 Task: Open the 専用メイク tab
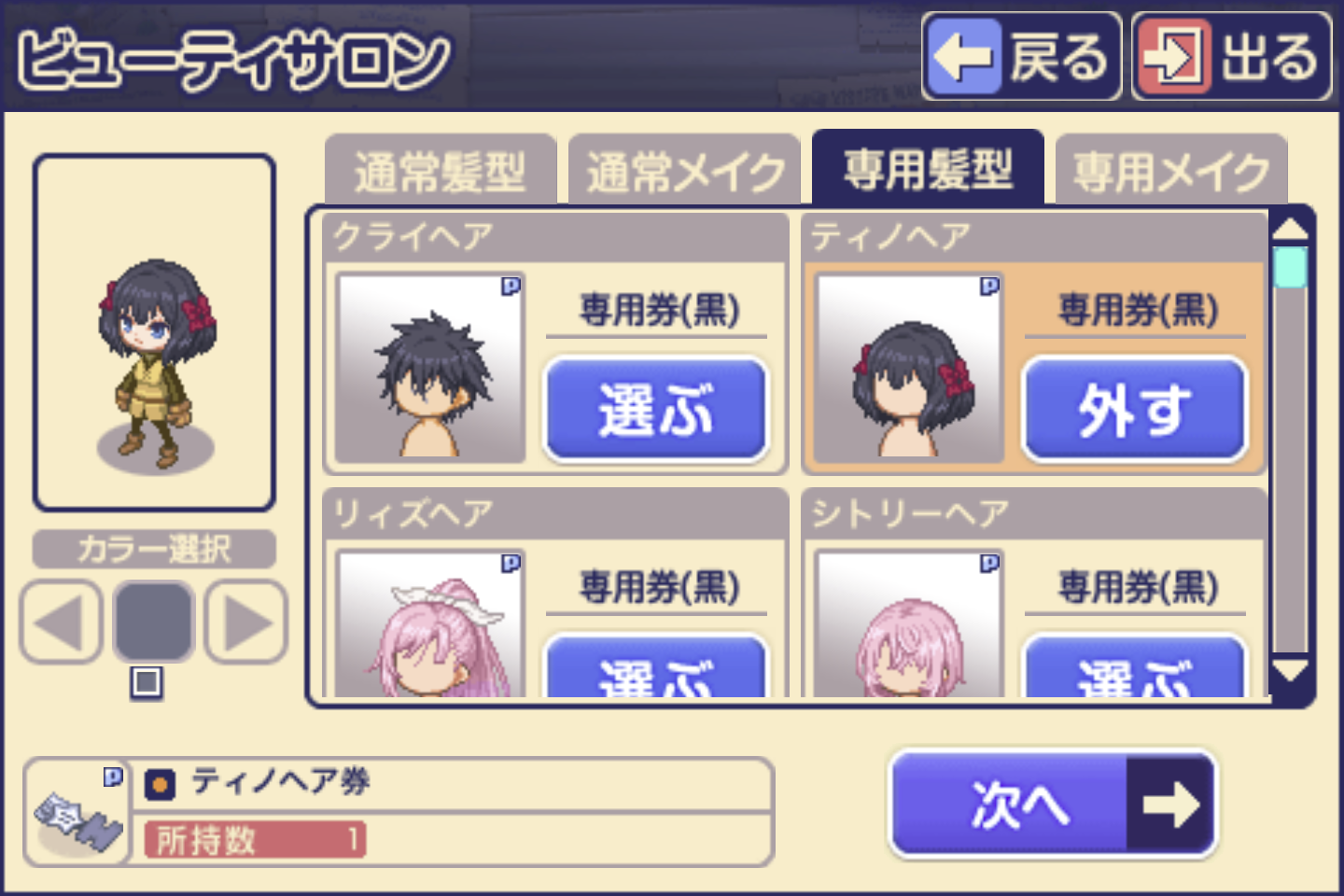pyautogui.click(x=1171, y=171)
